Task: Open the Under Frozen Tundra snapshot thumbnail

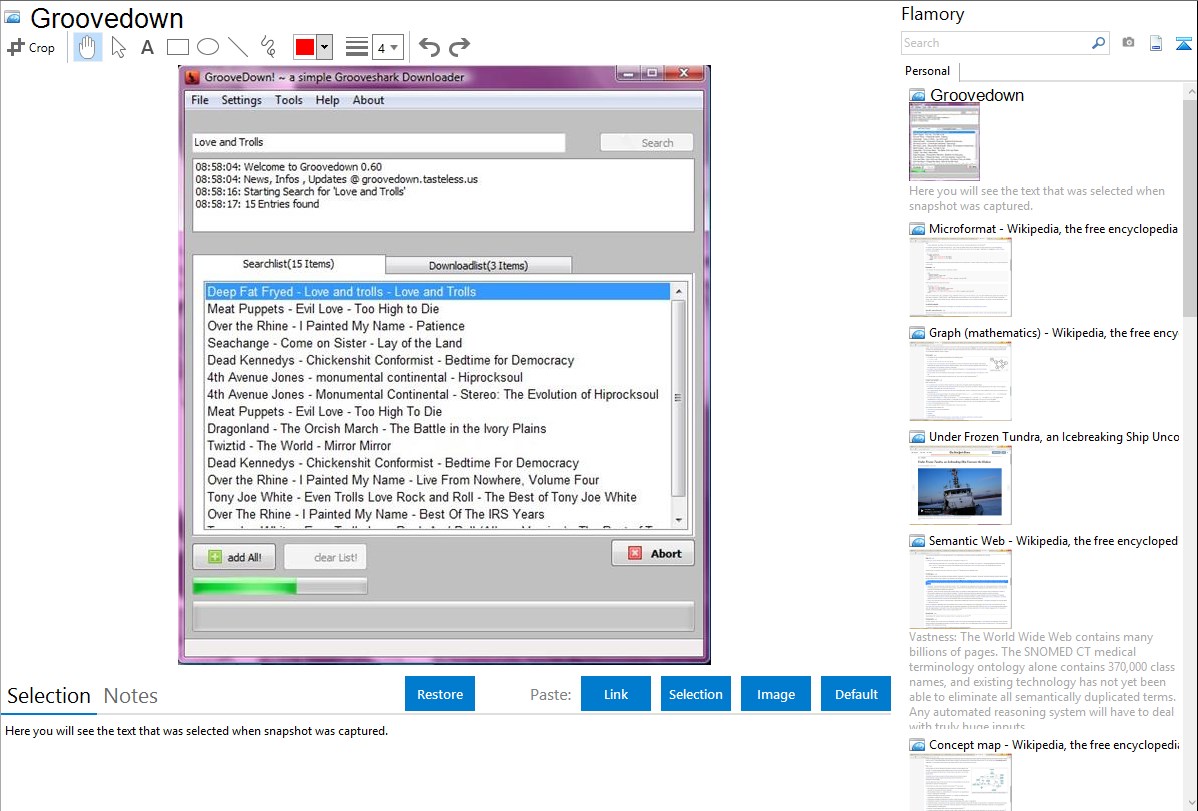Action: (960, 485)
